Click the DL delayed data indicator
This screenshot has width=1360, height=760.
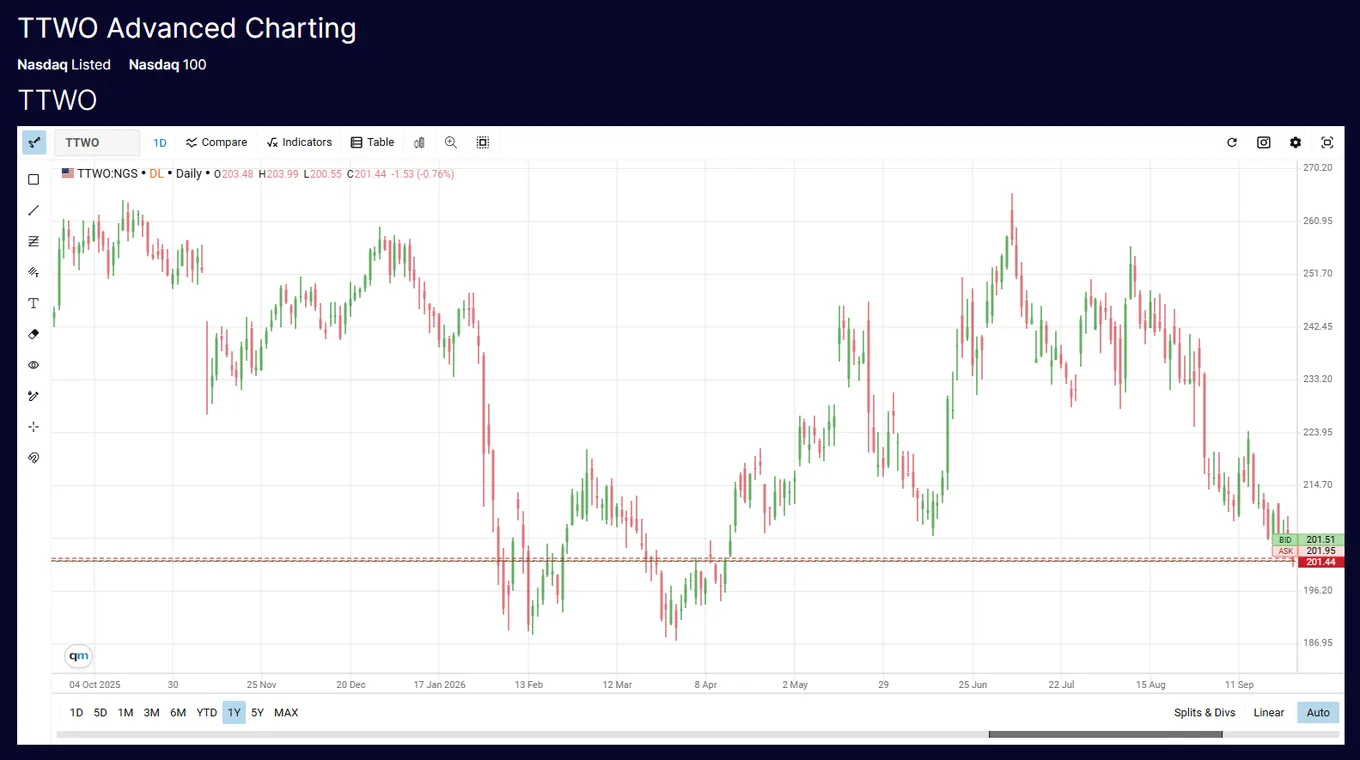[157, 174]
